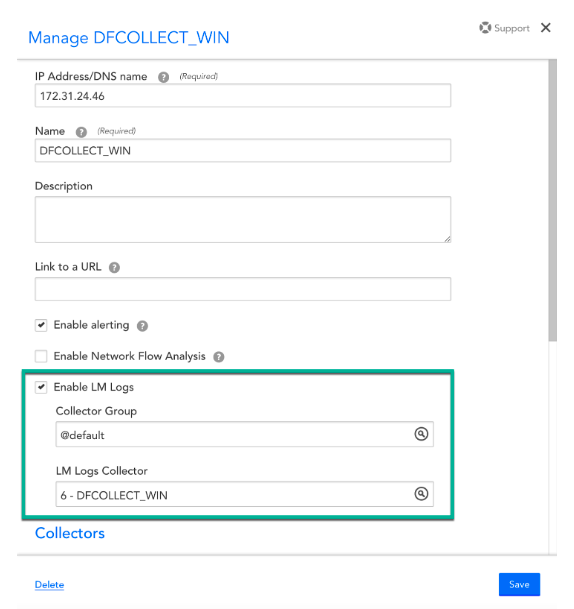
Task: Click the Link to a URL help icon
Action: tap(114, 268)
